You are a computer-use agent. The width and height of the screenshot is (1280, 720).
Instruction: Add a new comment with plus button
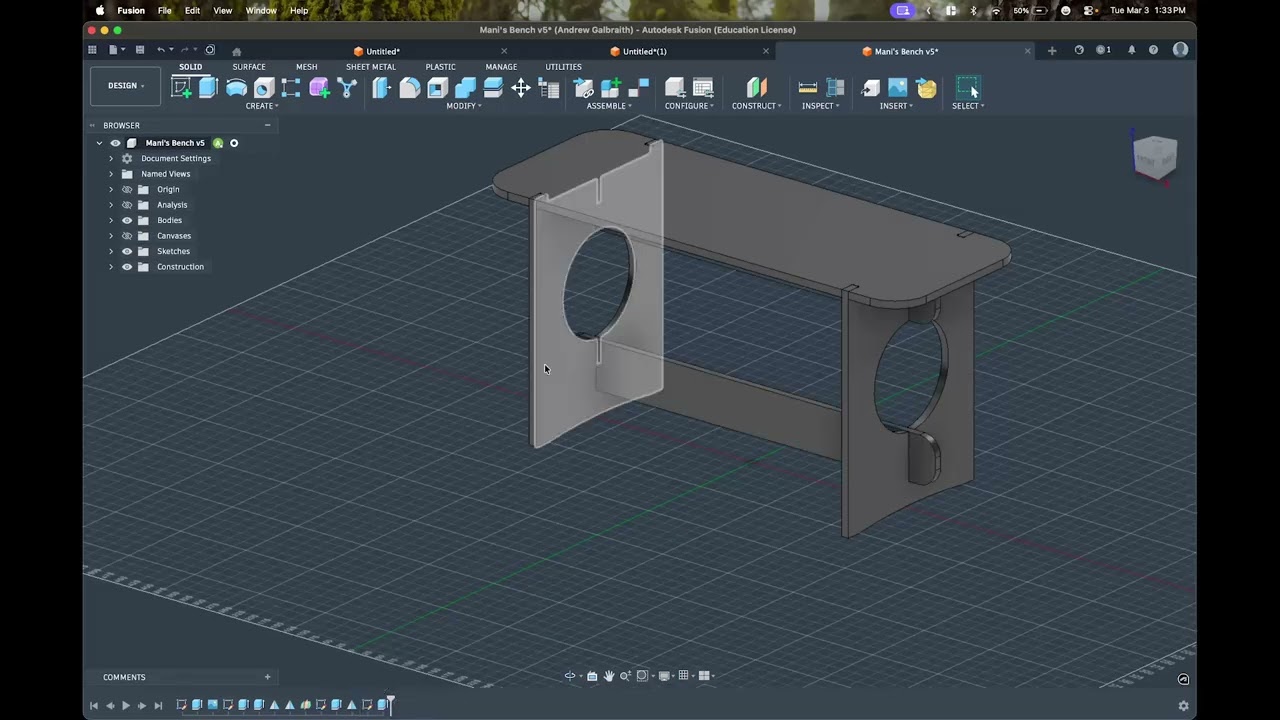coord(267,677)
